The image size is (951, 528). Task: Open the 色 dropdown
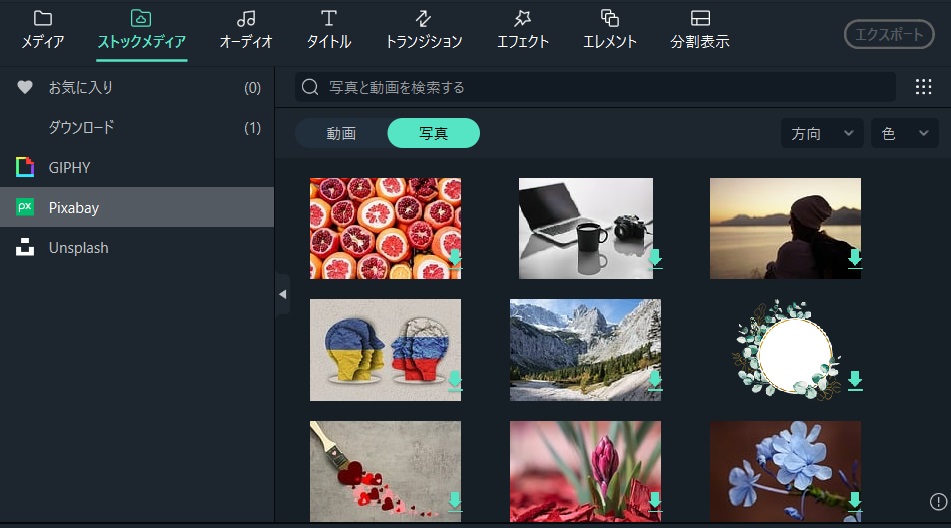pos(905,133)
